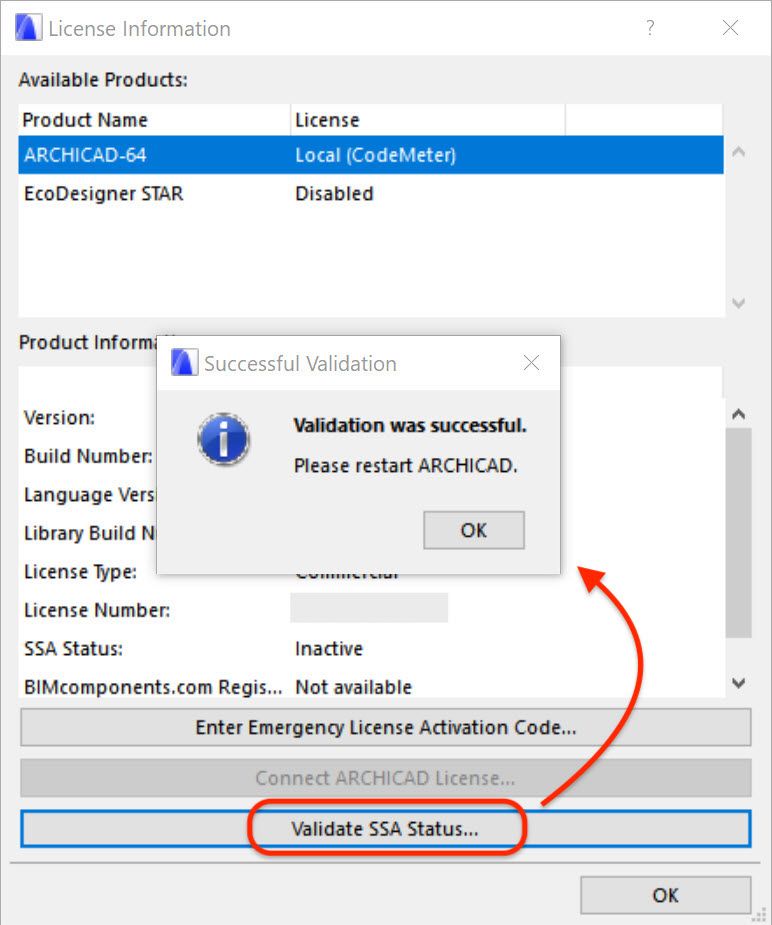Click the Connect ARCHICAD License button
772x925 pixels.
pyautogui.click(x=385, y=778)
